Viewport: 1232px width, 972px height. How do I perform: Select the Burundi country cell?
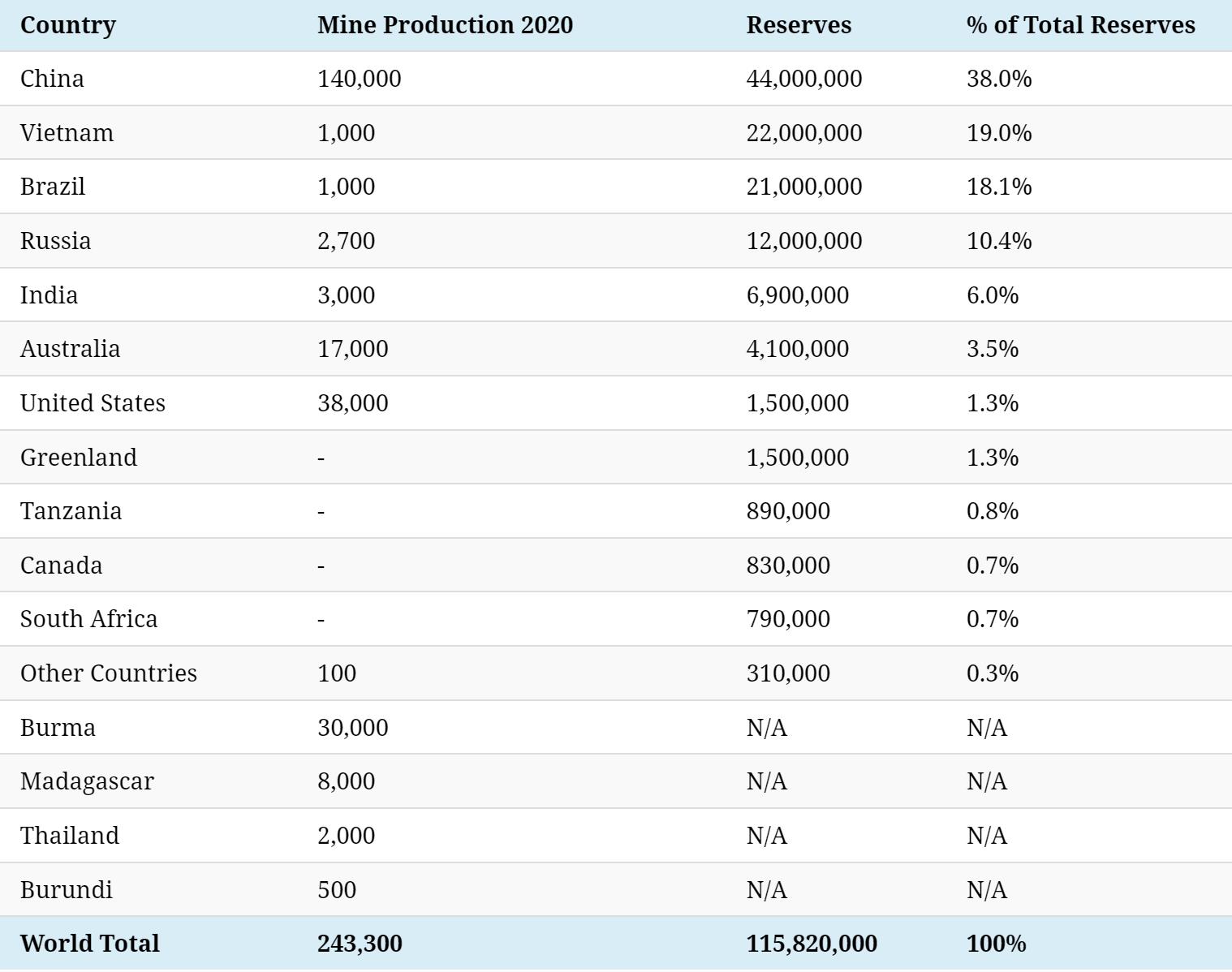(x=67, y=889)
